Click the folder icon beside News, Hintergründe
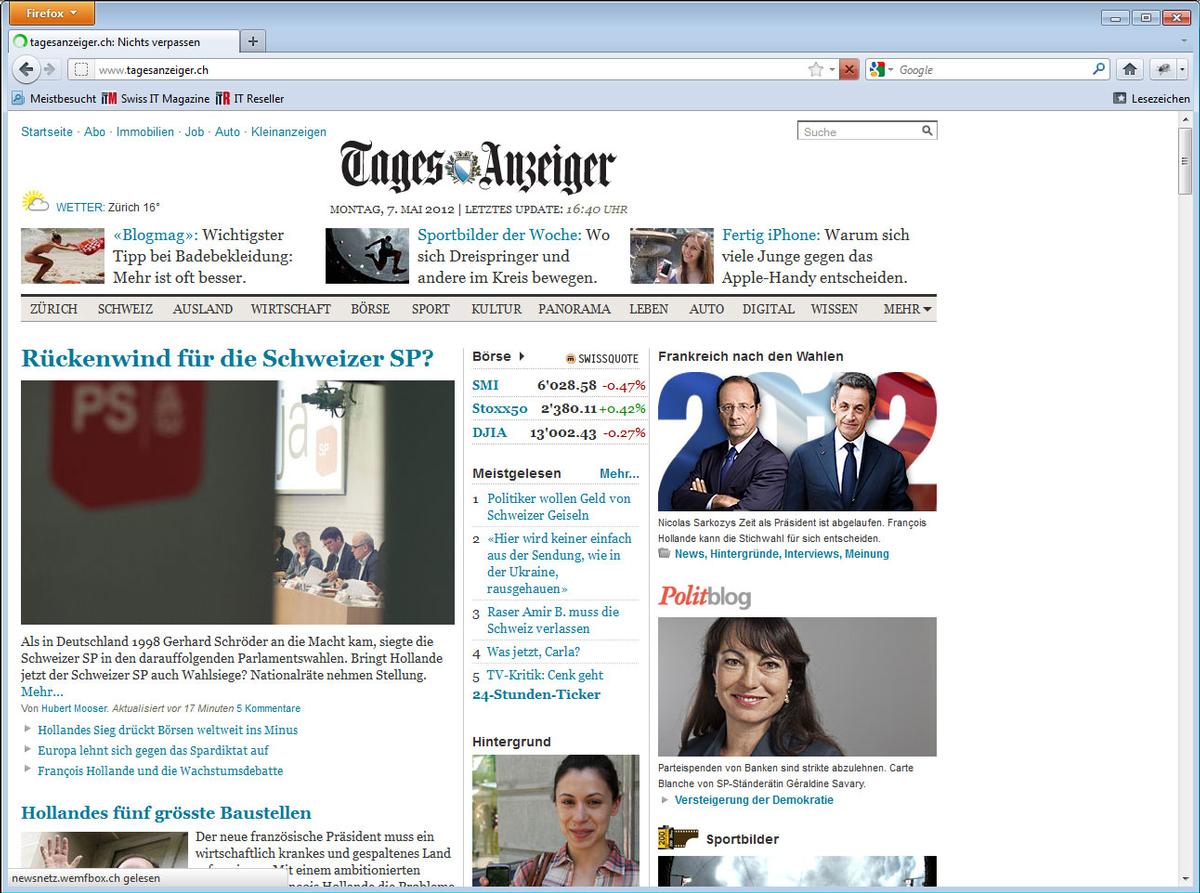This screenshot has width=1200, height=893. coord(664,553)
